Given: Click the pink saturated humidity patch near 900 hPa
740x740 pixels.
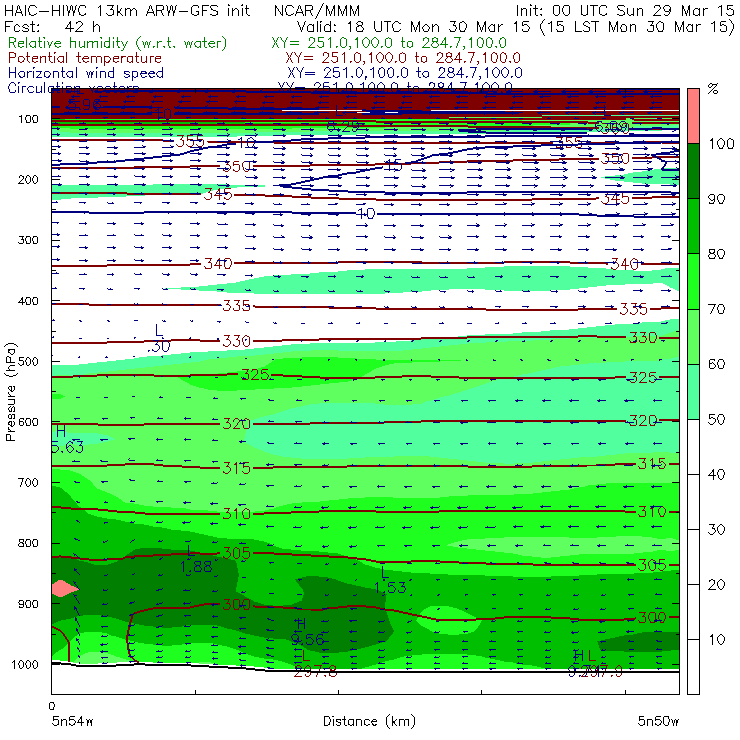Looking at the screenshot, I should tap(65, 589).
